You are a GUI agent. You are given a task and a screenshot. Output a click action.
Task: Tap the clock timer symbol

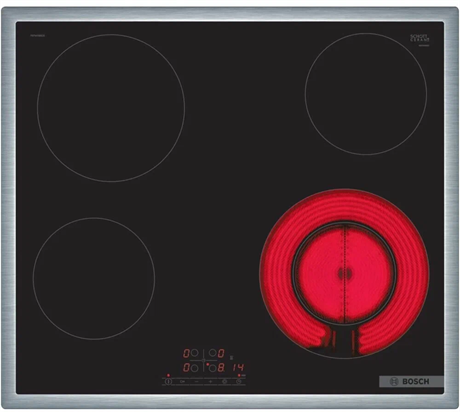[x=239, y=381]
